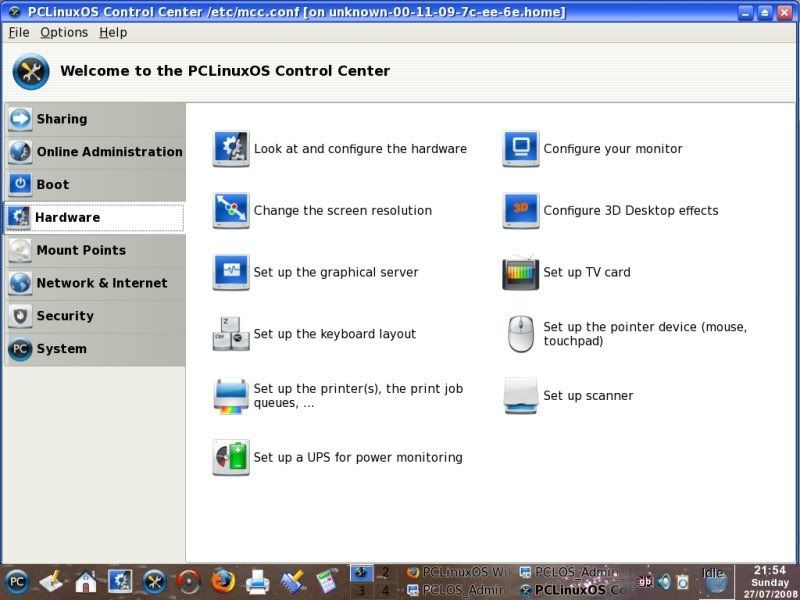Activate the top PCLOS_Admin taskbar window entry
This screenshot has height=600, width=800.
pos(570,572)
